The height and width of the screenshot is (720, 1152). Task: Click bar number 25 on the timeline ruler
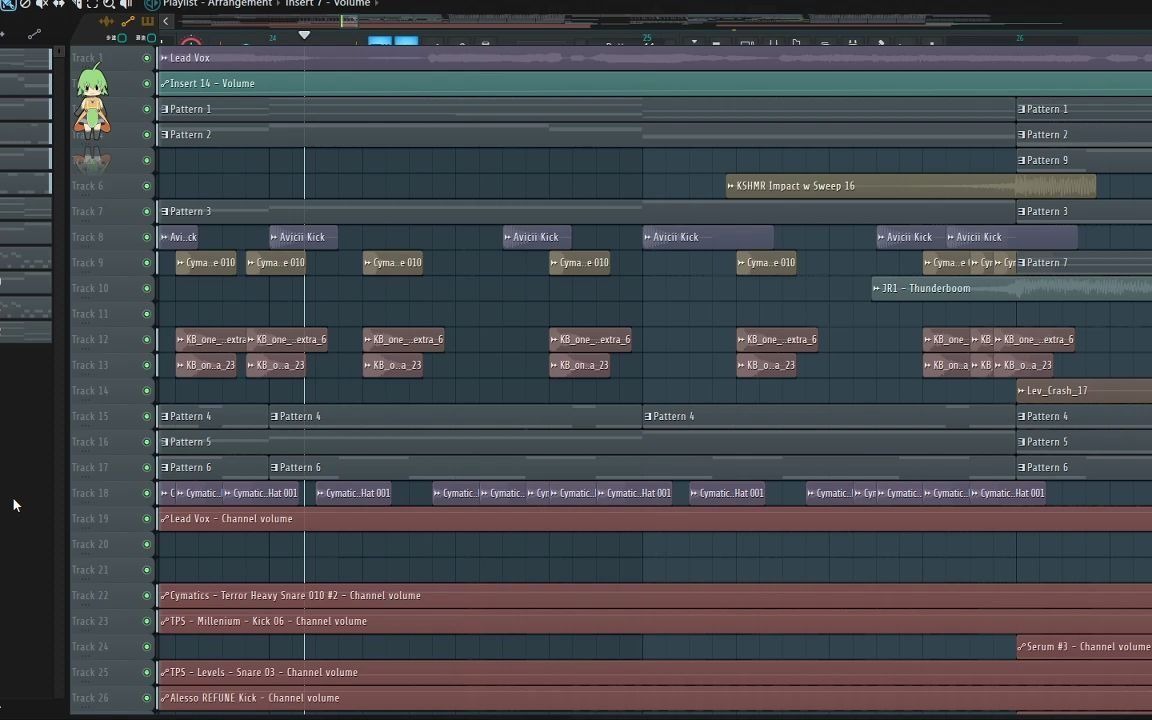point(647,37)
